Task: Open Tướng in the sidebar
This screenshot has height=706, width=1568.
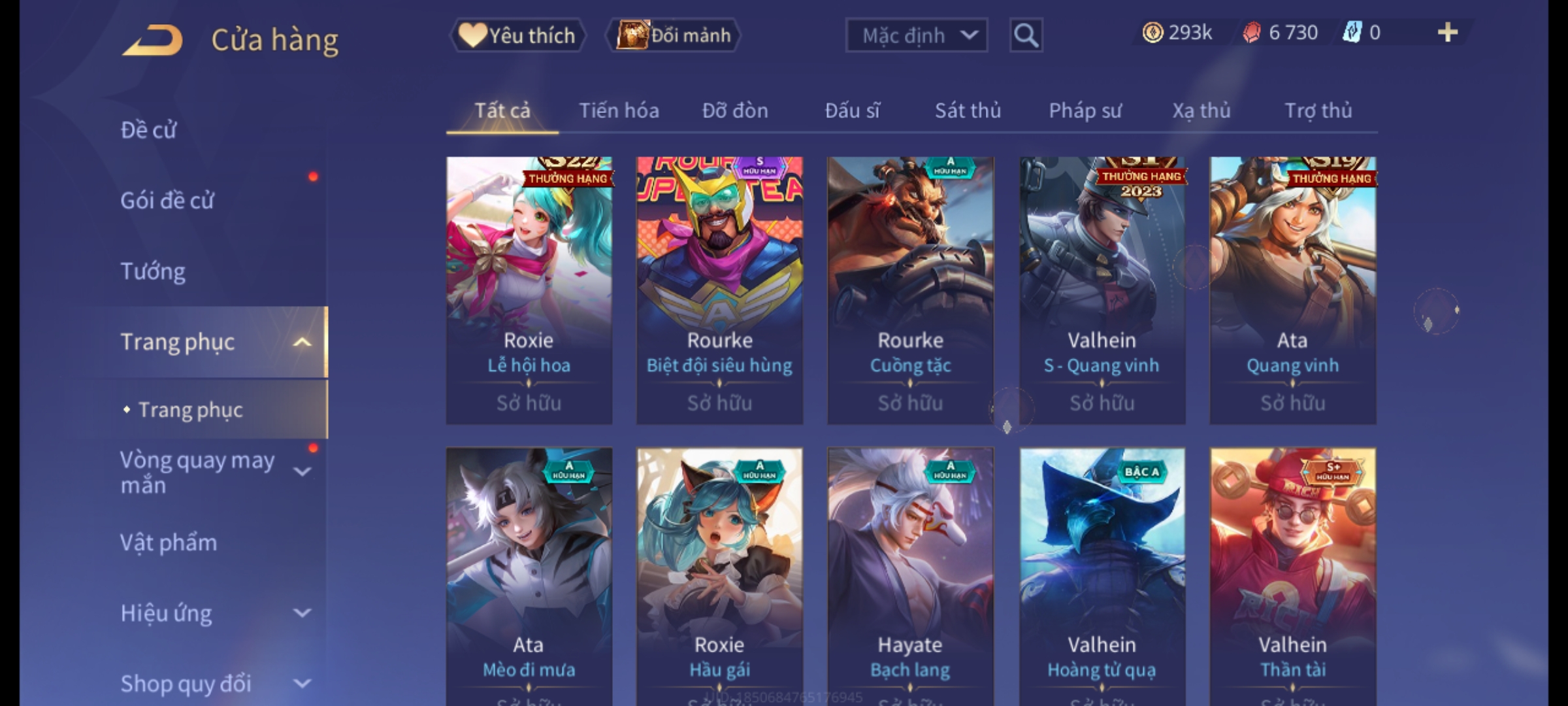Action: (x=153, y=271)
